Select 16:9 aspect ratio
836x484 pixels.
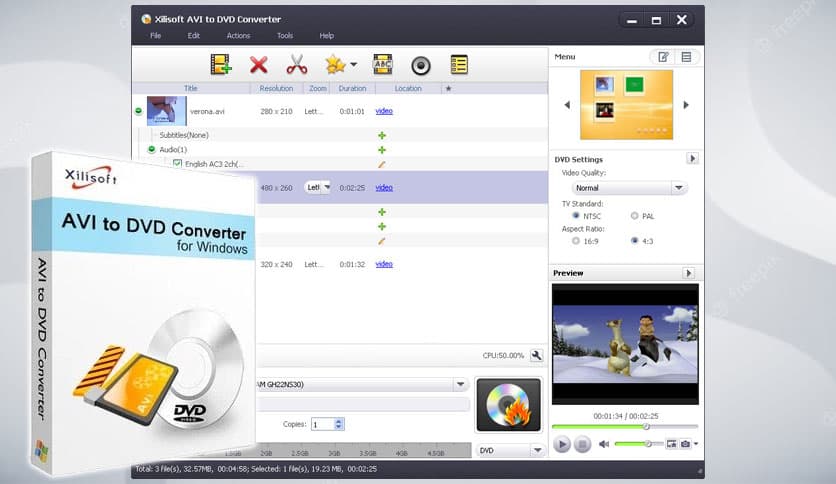tap(576, 241)
